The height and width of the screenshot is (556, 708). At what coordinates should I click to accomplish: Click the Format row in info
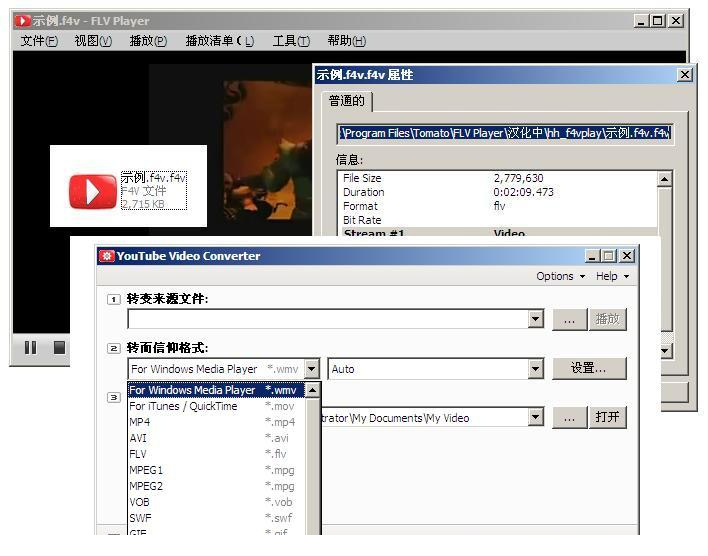(x=498, y=206)
